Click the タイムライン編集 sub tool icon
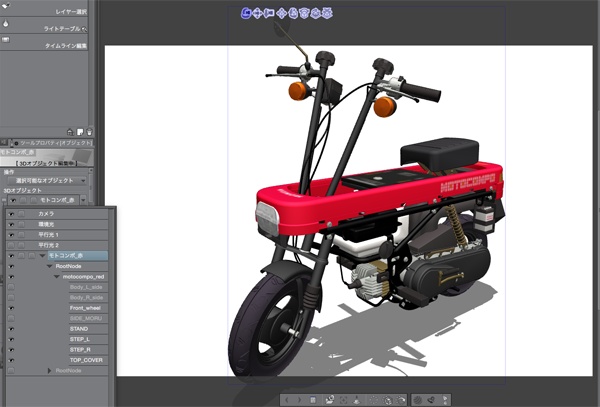 point(5,39)
